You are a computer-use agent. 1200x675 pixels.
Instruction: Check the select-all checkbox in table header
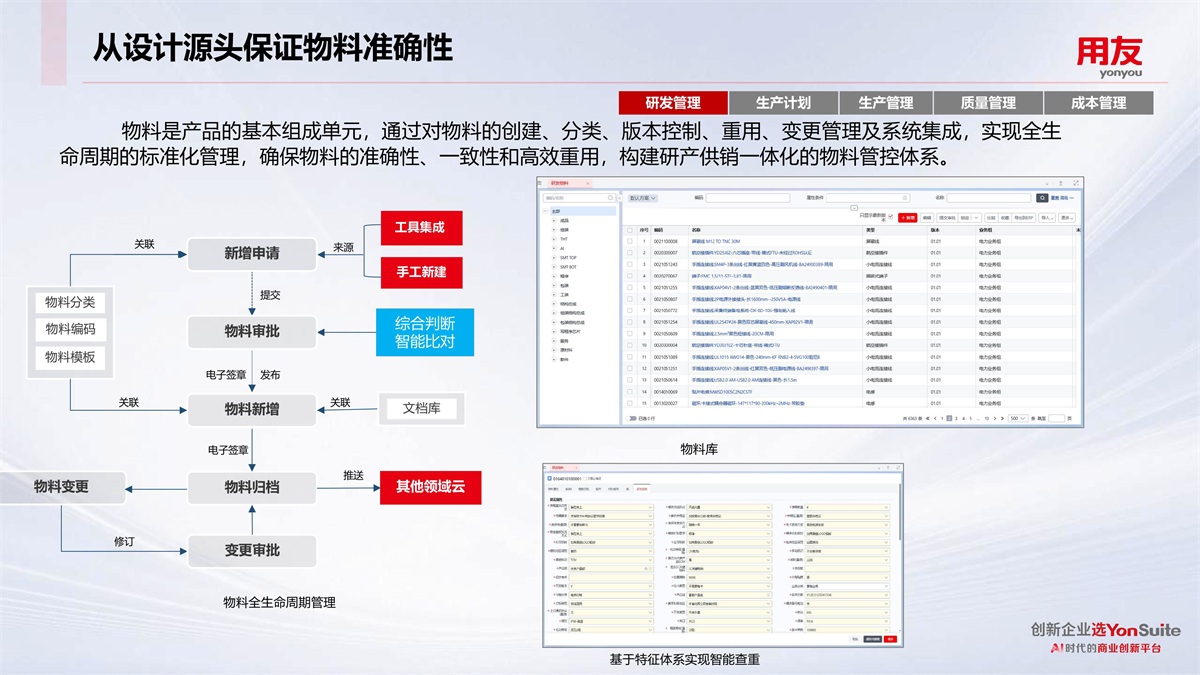(x=629, y=230)
